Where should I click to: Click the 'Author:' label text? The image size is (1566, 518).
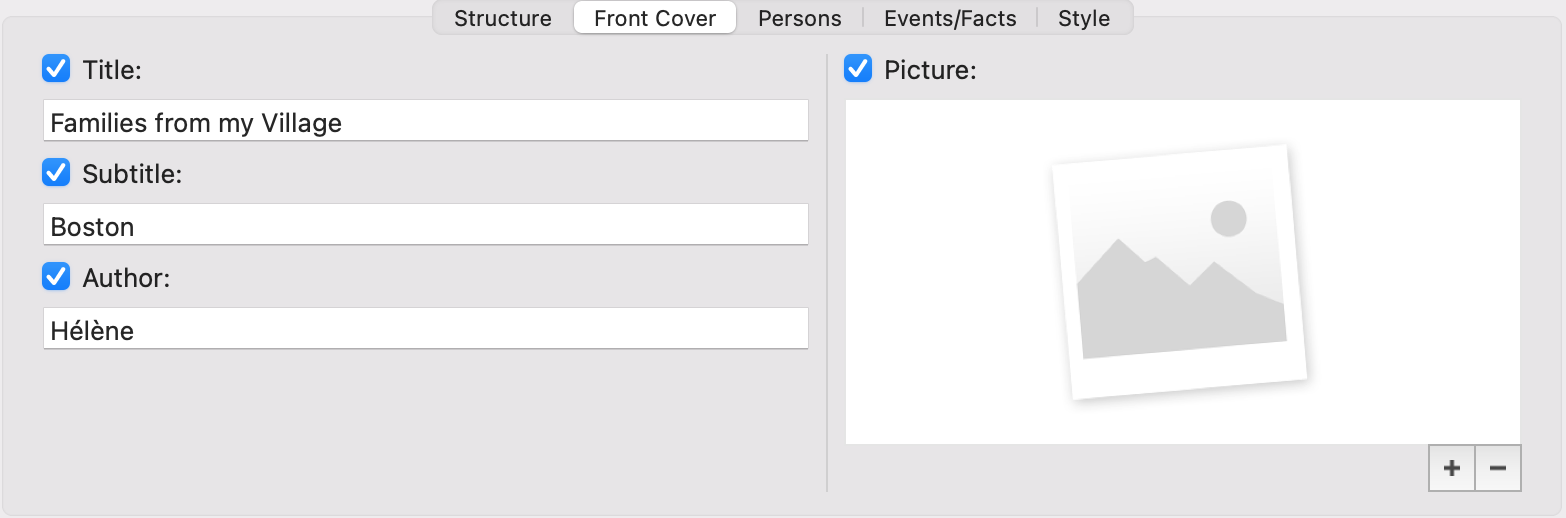(x=127, y=278)
